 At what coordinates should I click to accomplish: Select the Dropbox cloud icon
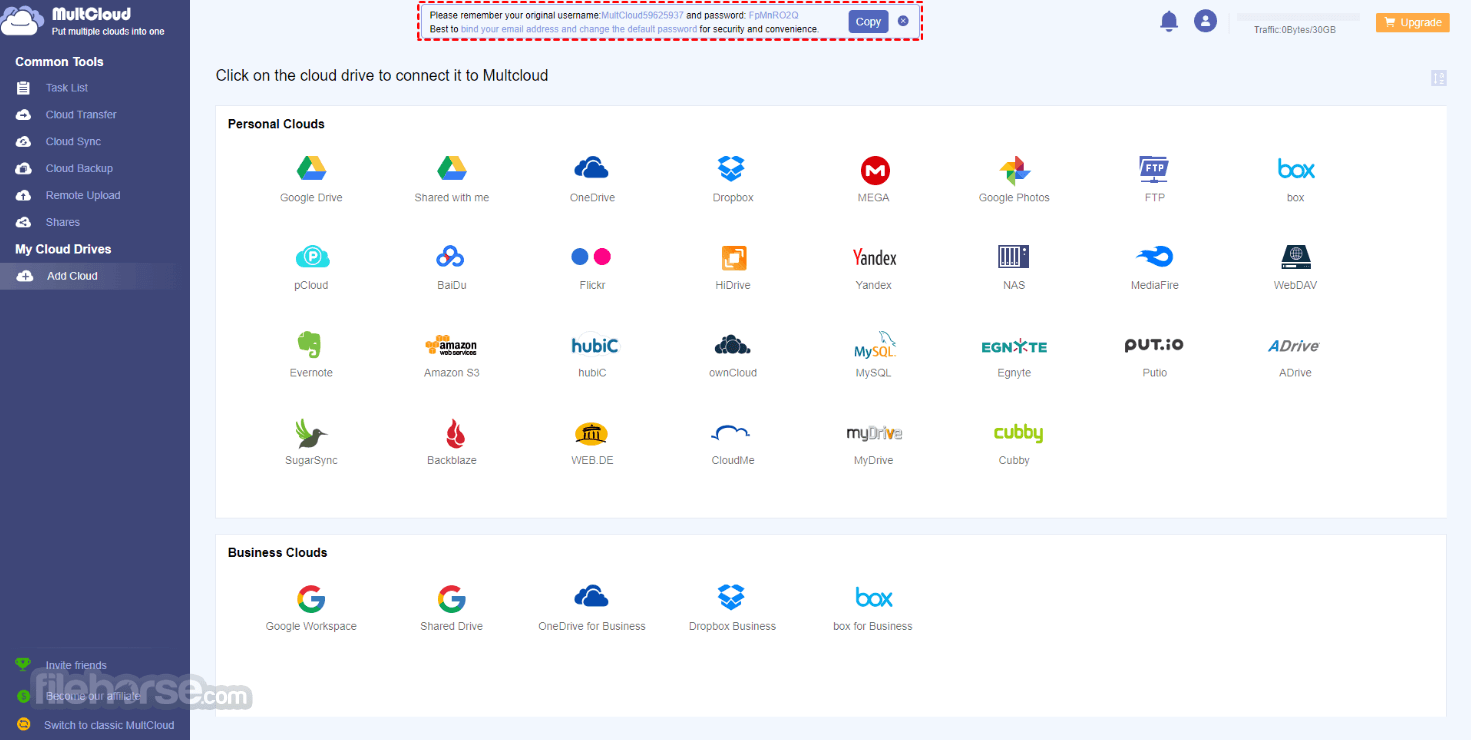732,169
